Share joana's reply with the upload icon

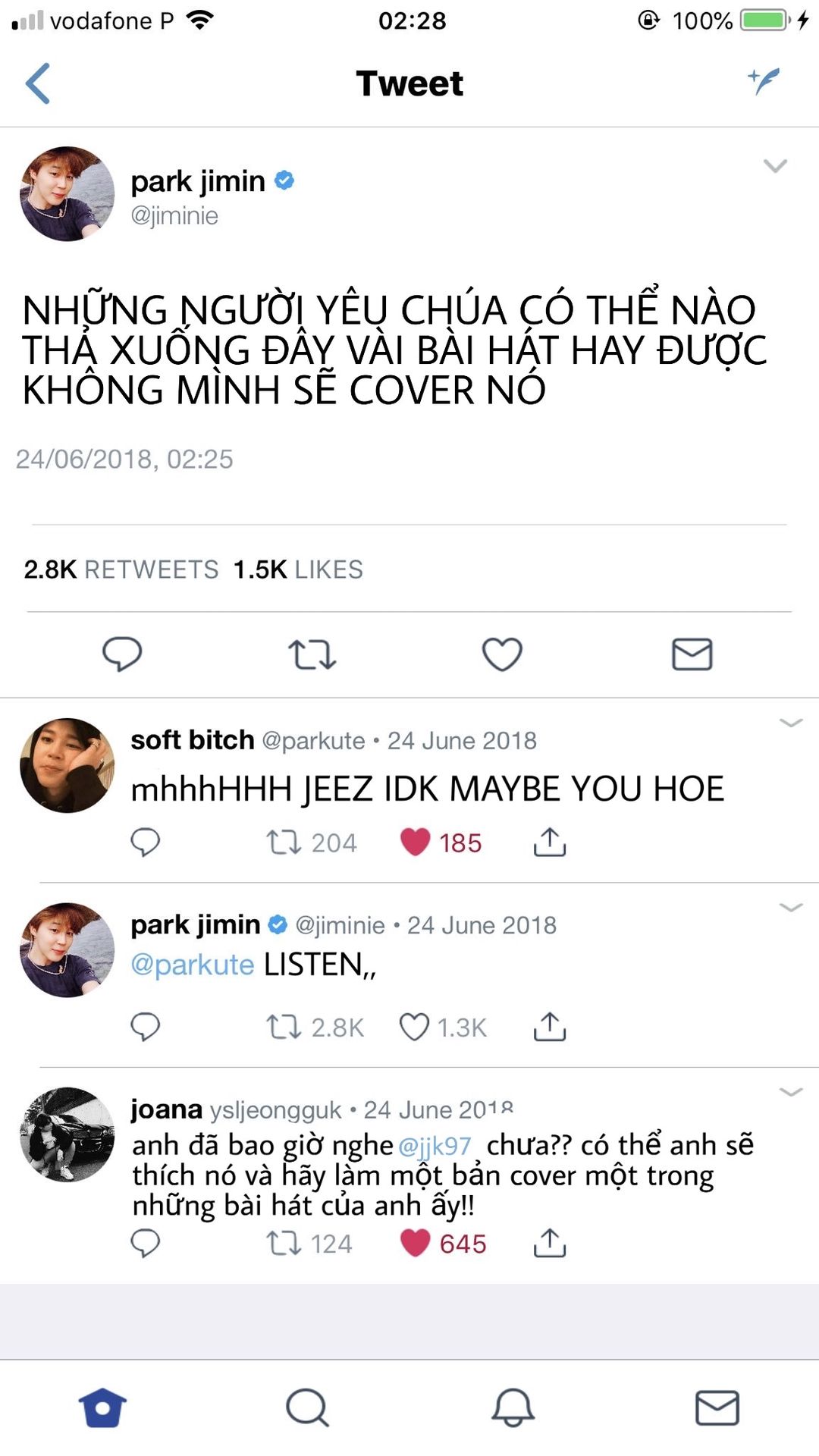550,1244
